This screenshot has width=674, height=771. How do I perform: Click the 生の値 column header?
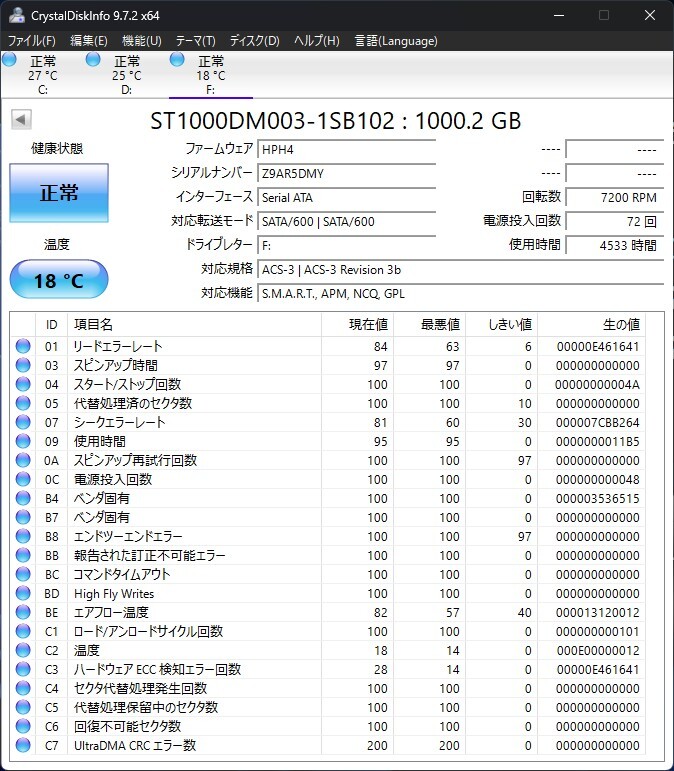591,325
